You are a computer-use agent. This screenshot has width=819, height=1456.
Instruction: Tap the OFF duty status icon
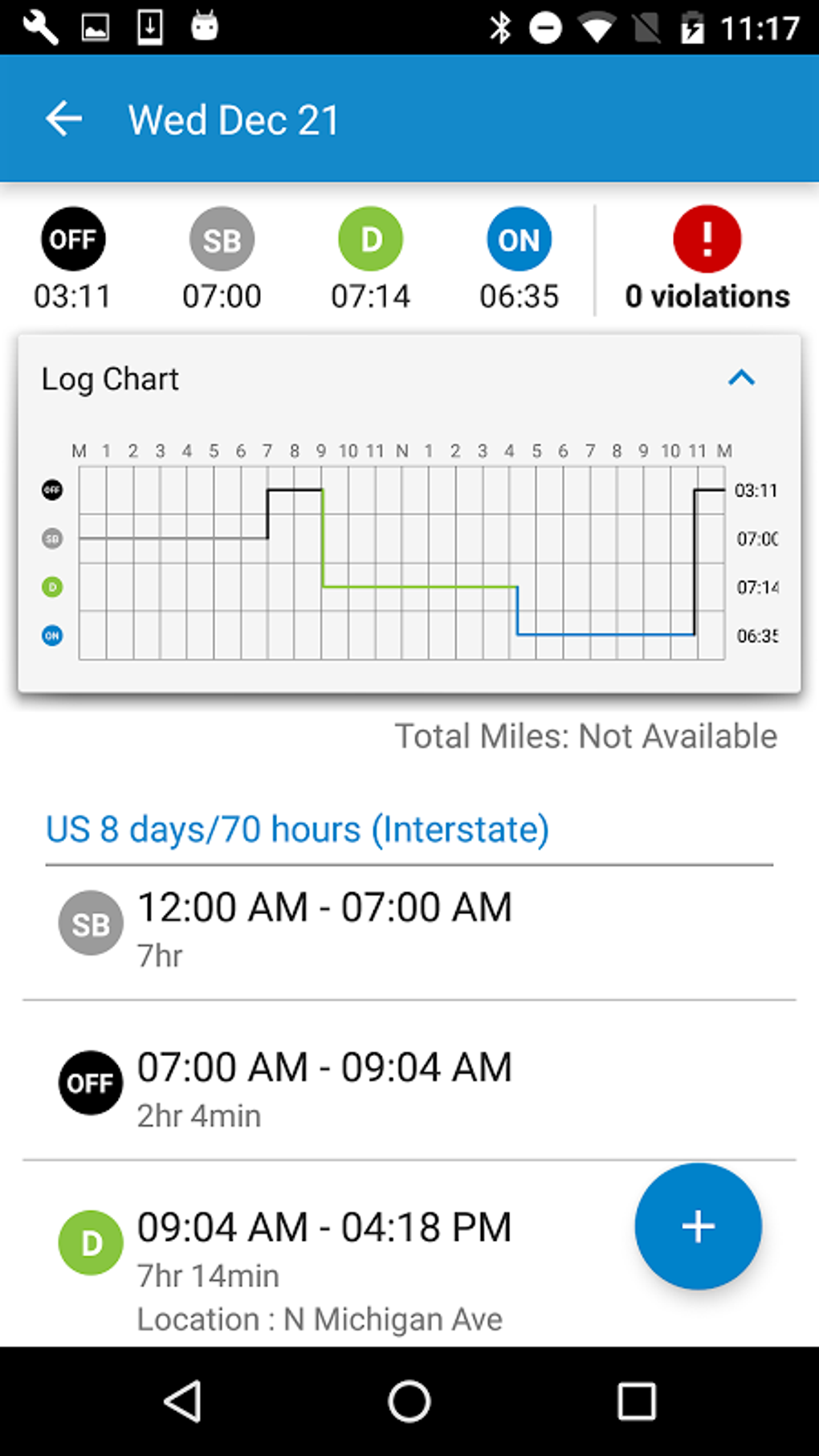tap(73, 239)
